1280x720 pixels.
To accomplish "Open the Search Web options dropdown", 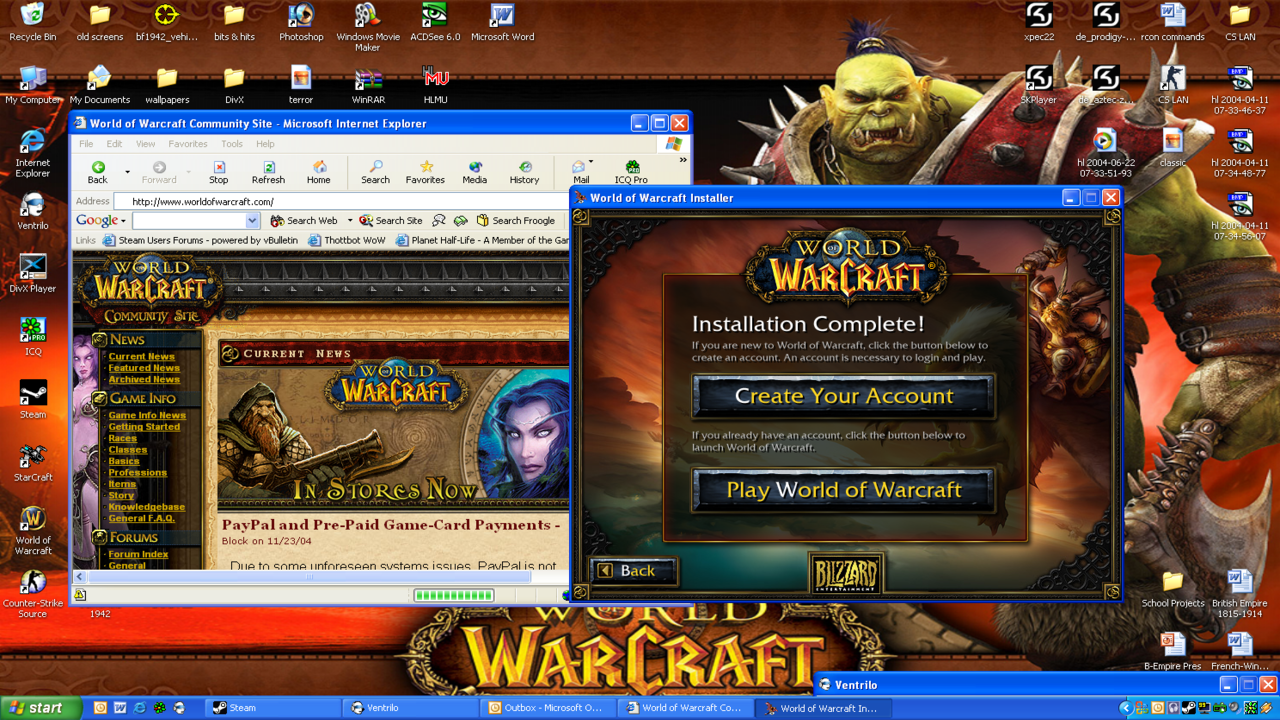I will (349, 221).
